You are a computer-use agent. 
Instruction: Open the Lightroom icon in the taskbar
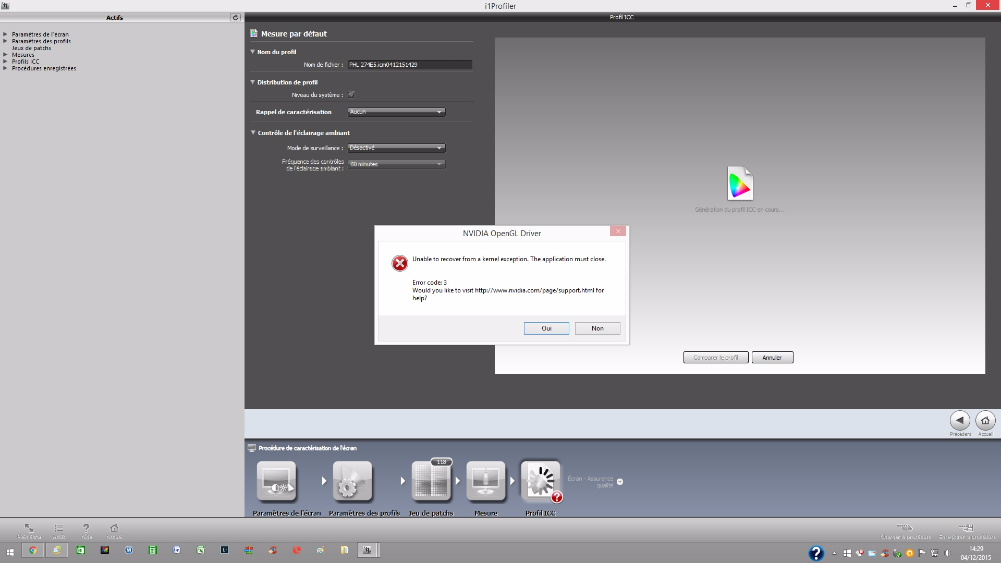point(225,550)
